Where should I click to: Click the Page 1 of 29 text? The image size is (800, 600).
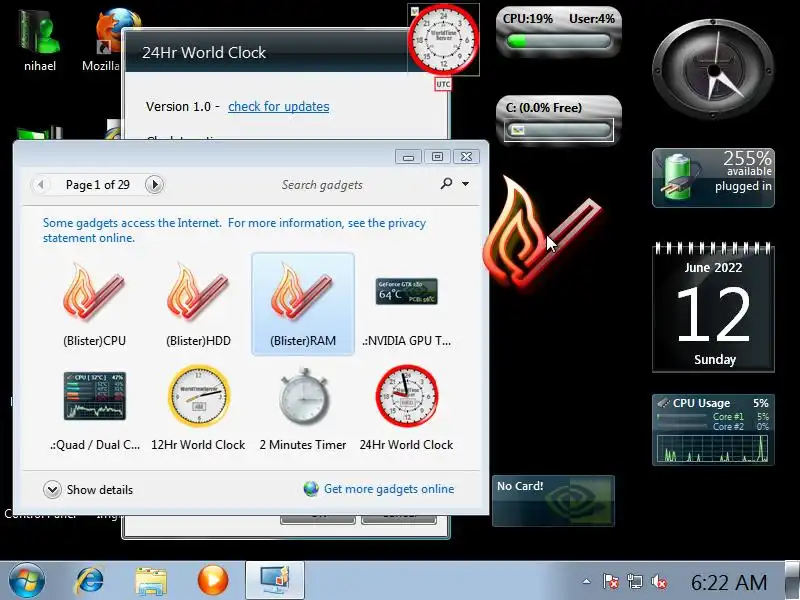[97, 185]
